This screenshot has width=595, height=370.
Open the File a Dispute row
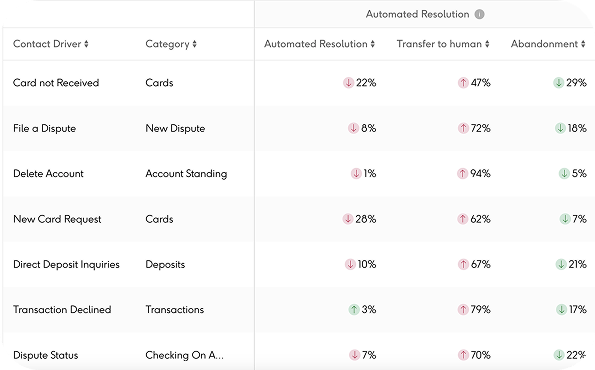point(298,128)
